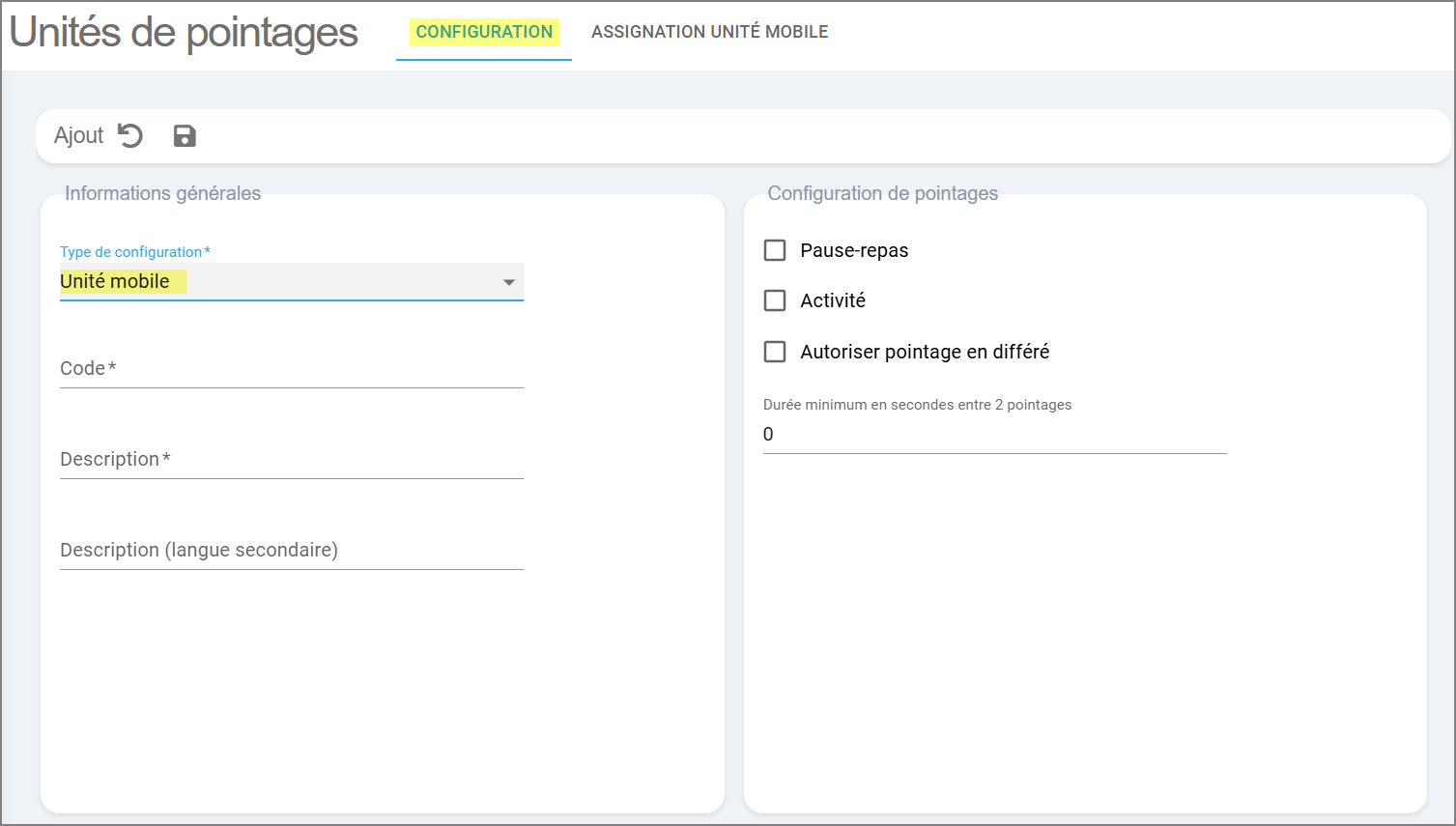The height and width of the screenshot is (826, 1456).
Task: Check the Autoriser pointage en différé box
Action: (x=775, y=352)
